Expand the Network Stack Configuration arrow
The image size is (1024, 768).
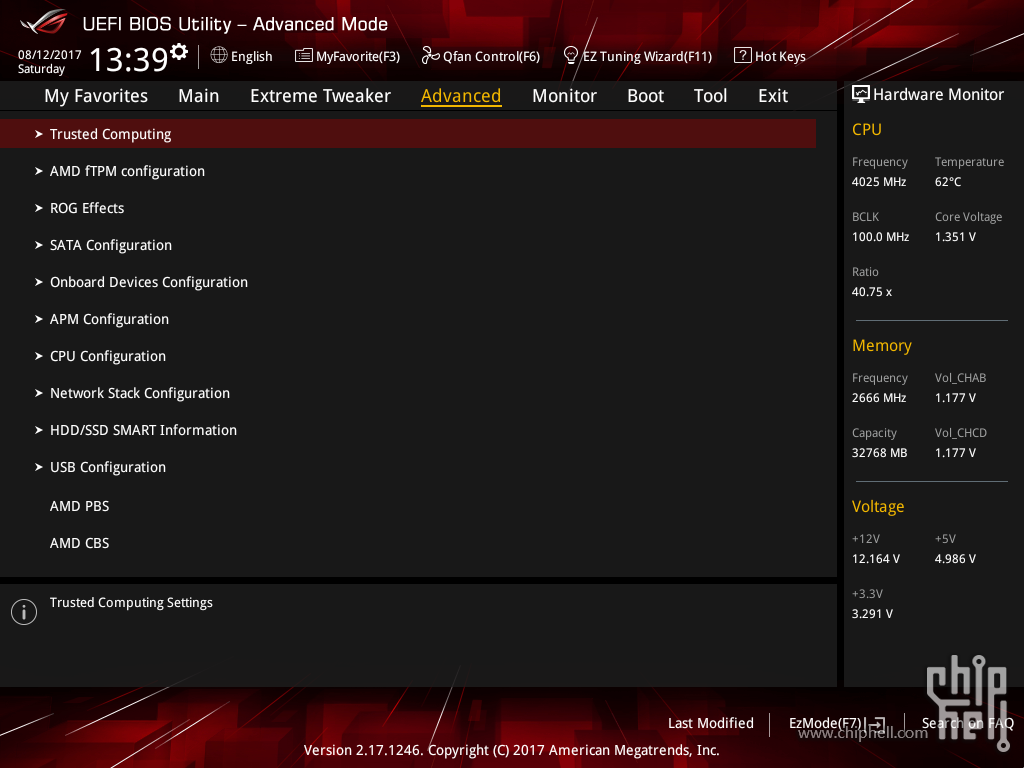(x=39, y=393)
